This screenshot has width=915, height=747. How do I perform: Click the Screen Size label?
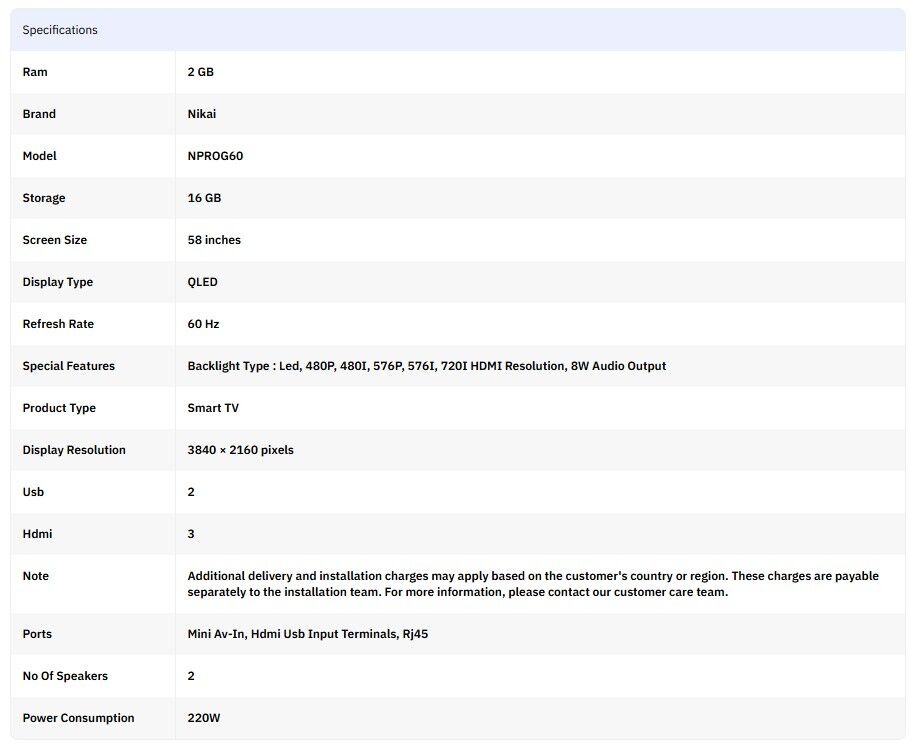(55, 240)
